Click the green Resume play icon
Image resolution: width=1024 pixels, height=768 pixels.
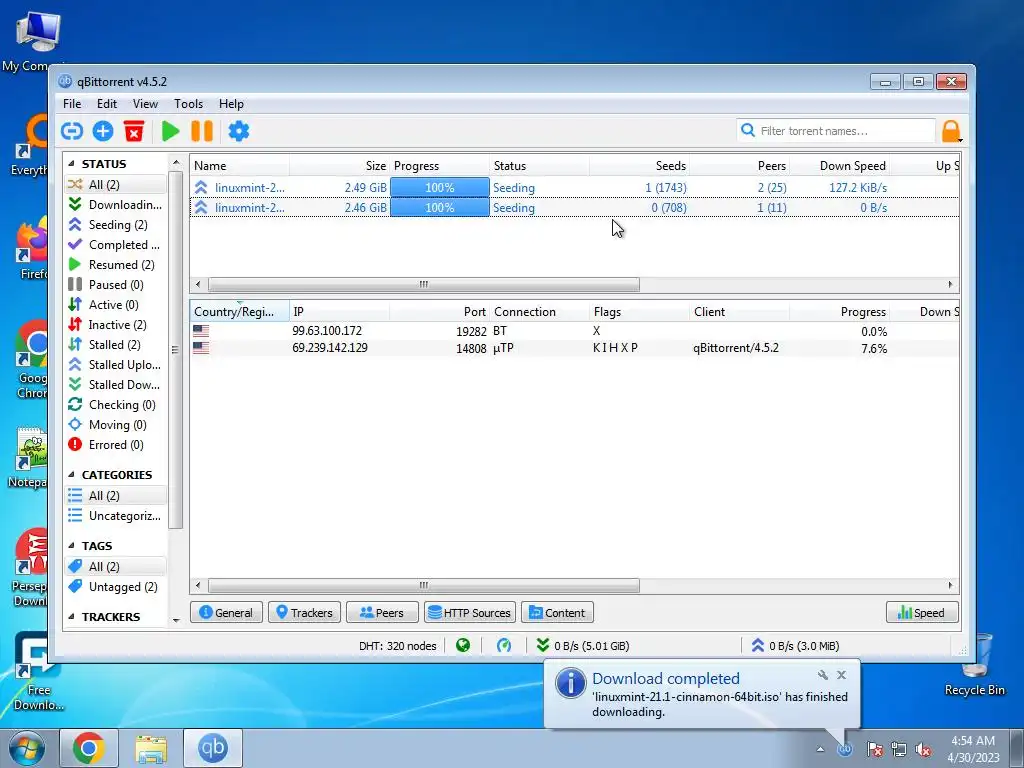click(170, 131)
